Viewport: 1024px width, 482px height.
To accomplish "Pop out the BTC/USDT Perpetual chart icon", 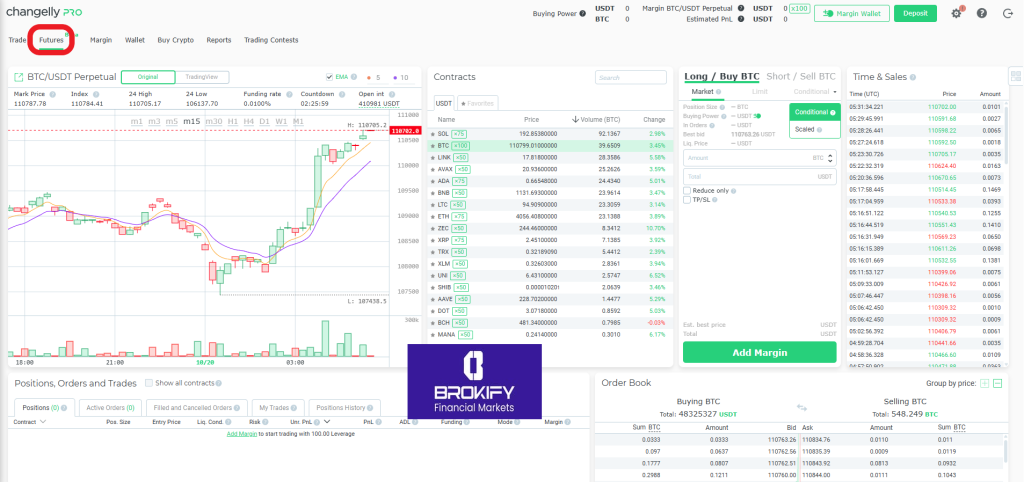I will (x=19, y=77).
